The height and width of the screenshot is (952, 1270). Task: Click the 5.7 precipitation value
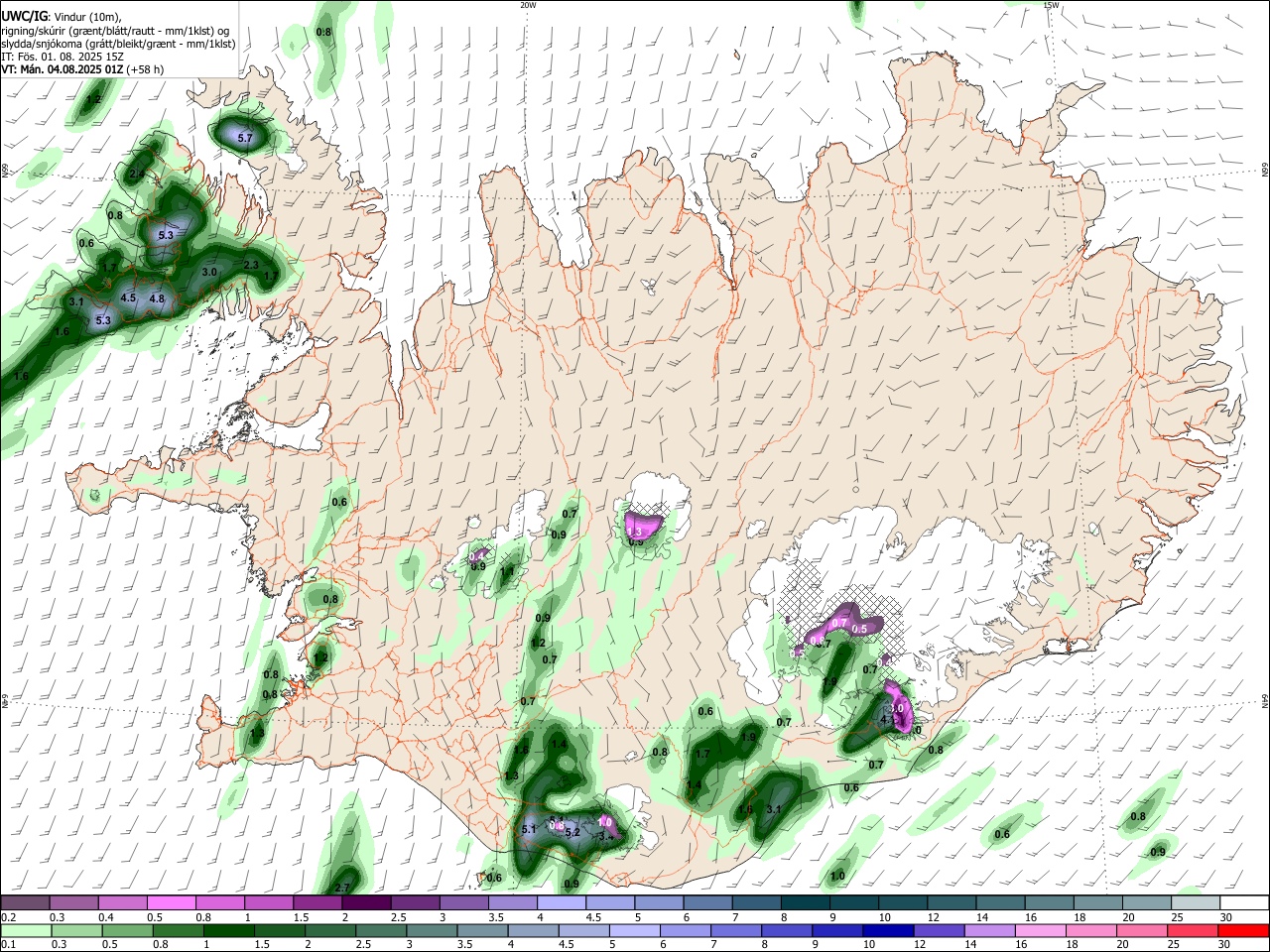(x=246, y=138)
